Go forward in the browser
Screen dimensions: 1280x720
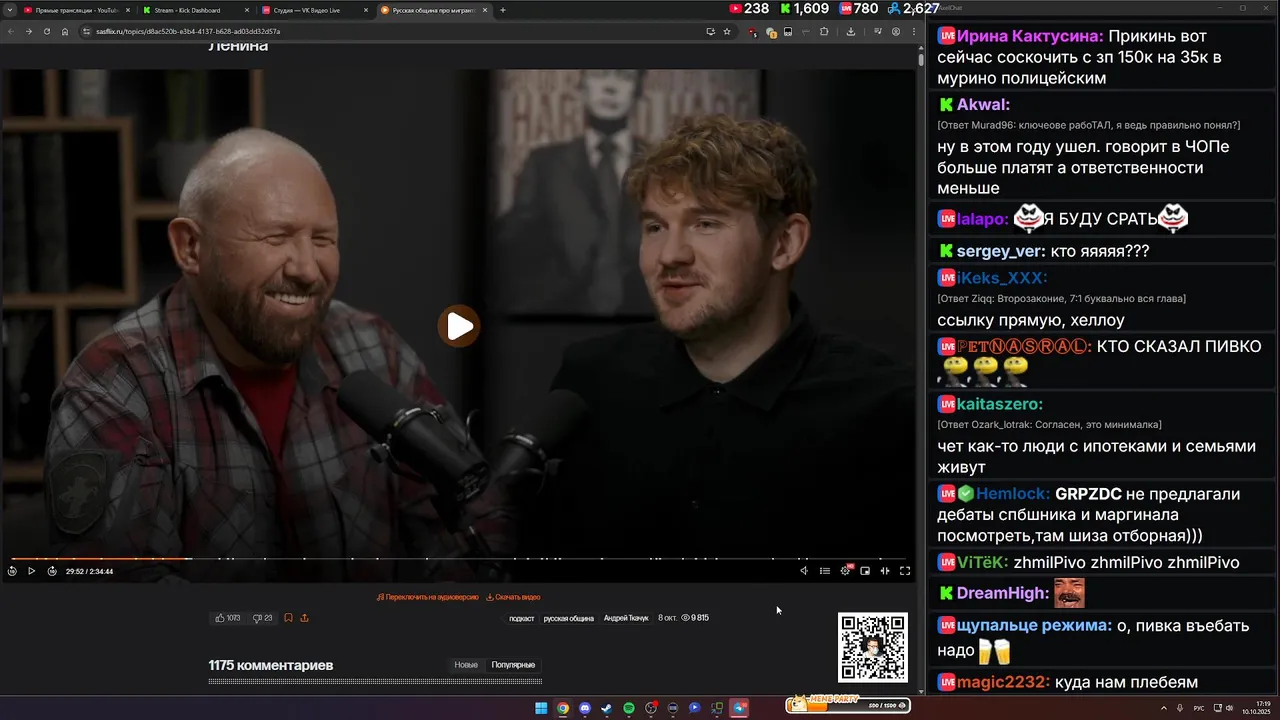28,31
